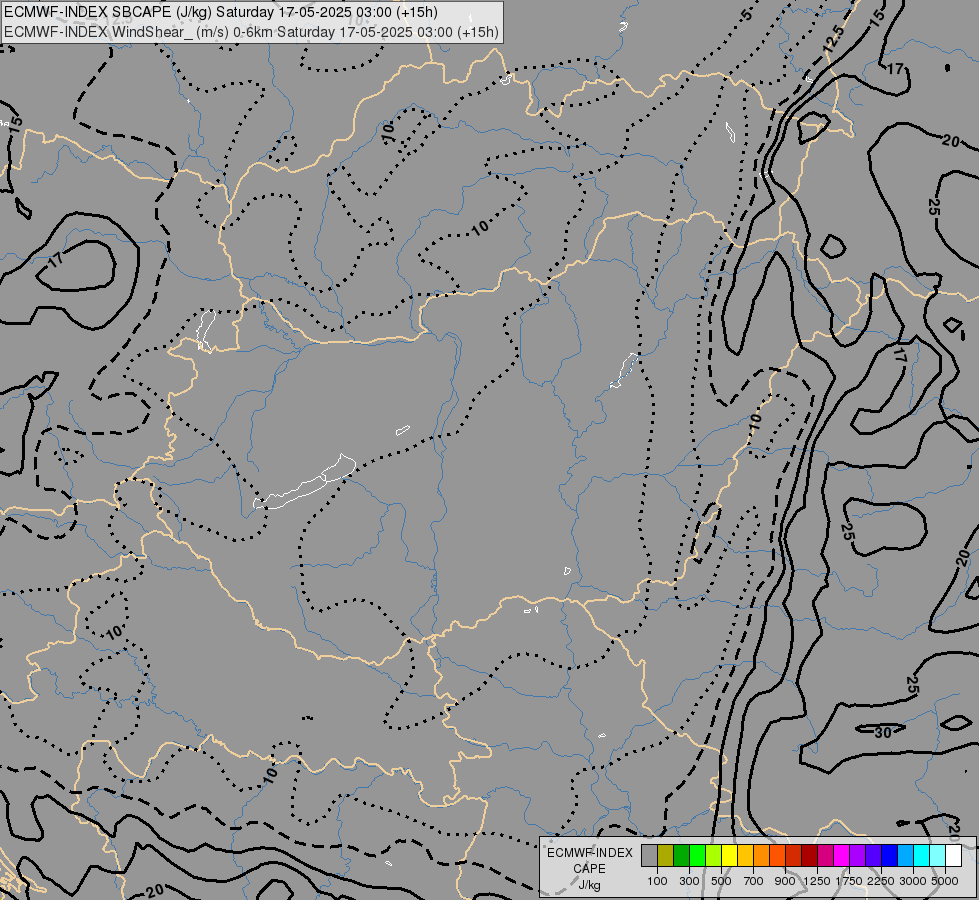Pick the pale cyan legend swatch
The width and height of the screenshot is (979, 900).
[x=938, y=856]
